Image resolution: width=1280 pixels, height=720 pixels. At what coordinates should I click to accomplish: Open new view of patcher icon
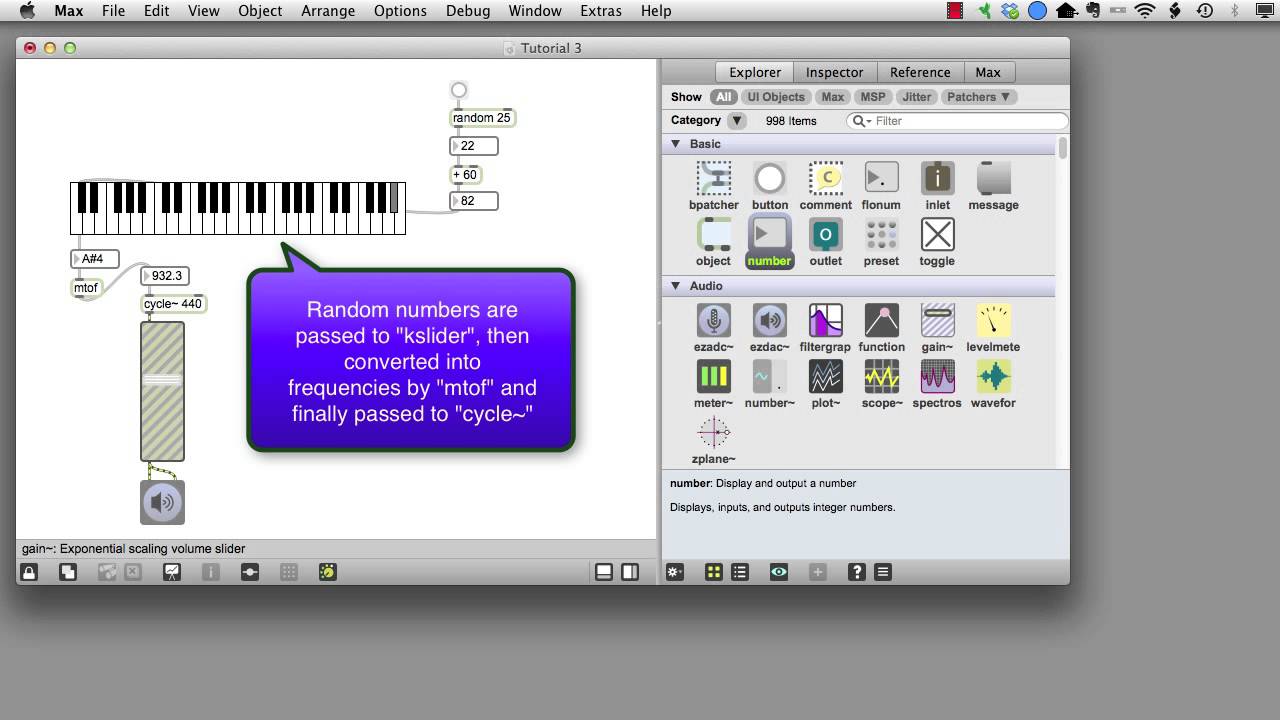pyautogui.click(x=67, y=572)
